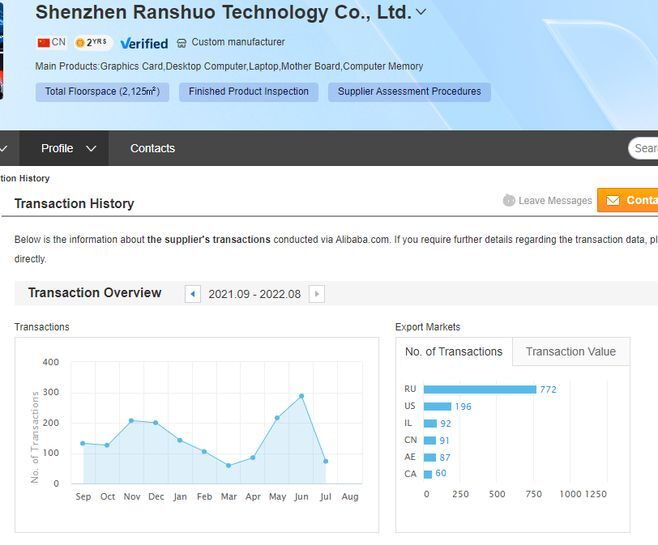Click the Leave Messages chat icon
Viewport: 658px width, 545px height.
click(x=509, y=200)
